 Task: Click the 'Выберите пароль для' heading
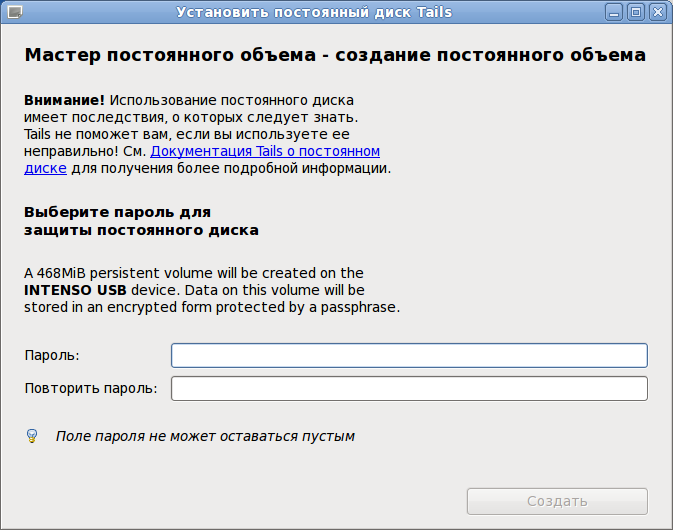point(117,212)
